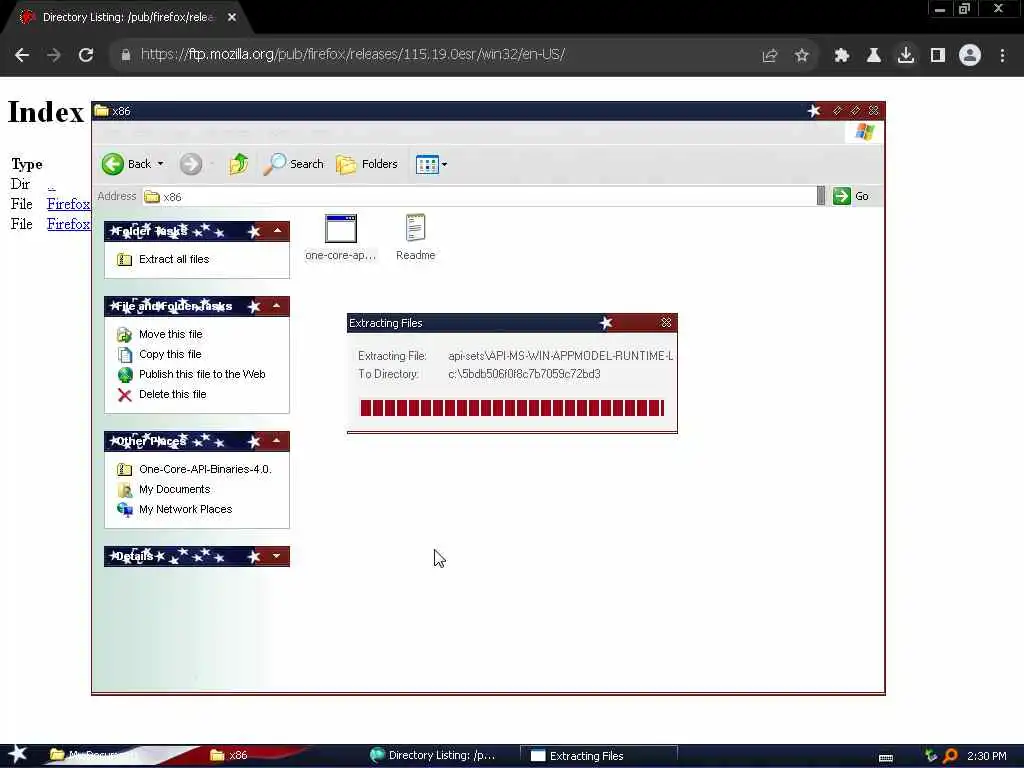This screenshot has height=768, width=1024.
Task: Select the one-core-ap... application file
Action: tap(340, 238)
